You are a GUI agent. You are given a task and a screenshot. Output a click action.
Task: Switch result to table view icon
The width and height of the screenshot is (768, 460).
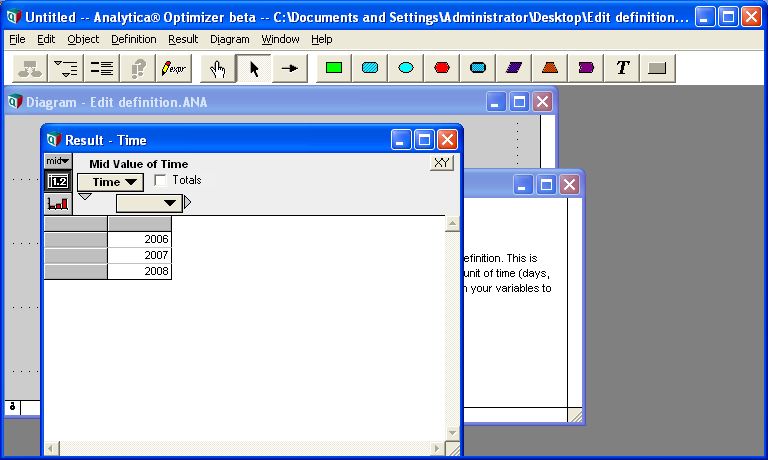pyautogui.click(x=58, y=182)
